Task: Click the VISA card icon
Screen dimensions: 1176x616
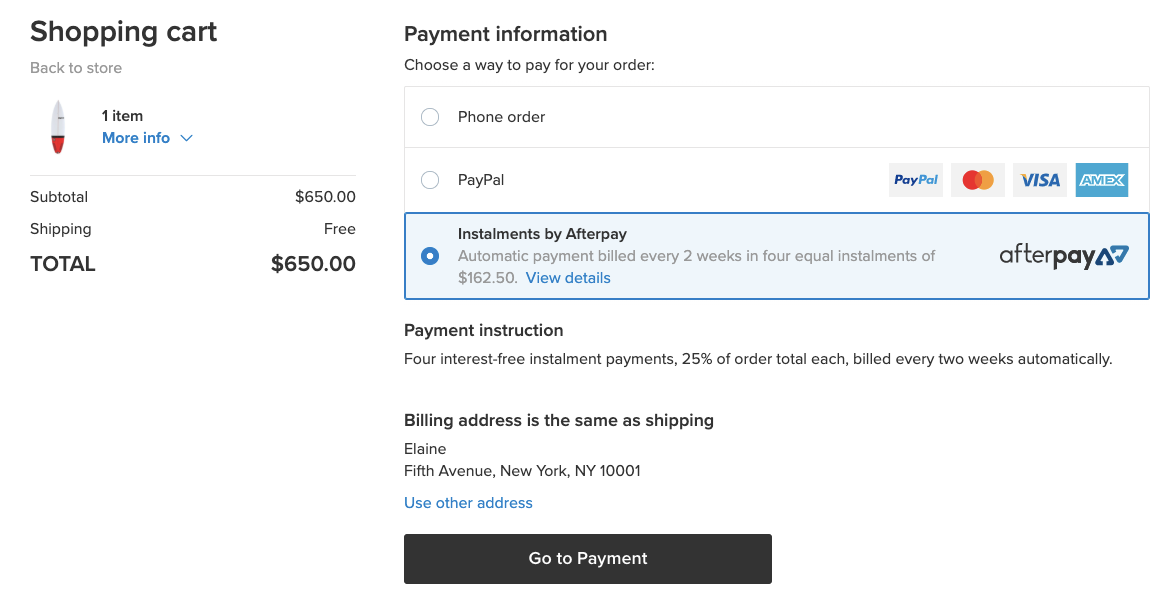Action: click(1039, 180)
